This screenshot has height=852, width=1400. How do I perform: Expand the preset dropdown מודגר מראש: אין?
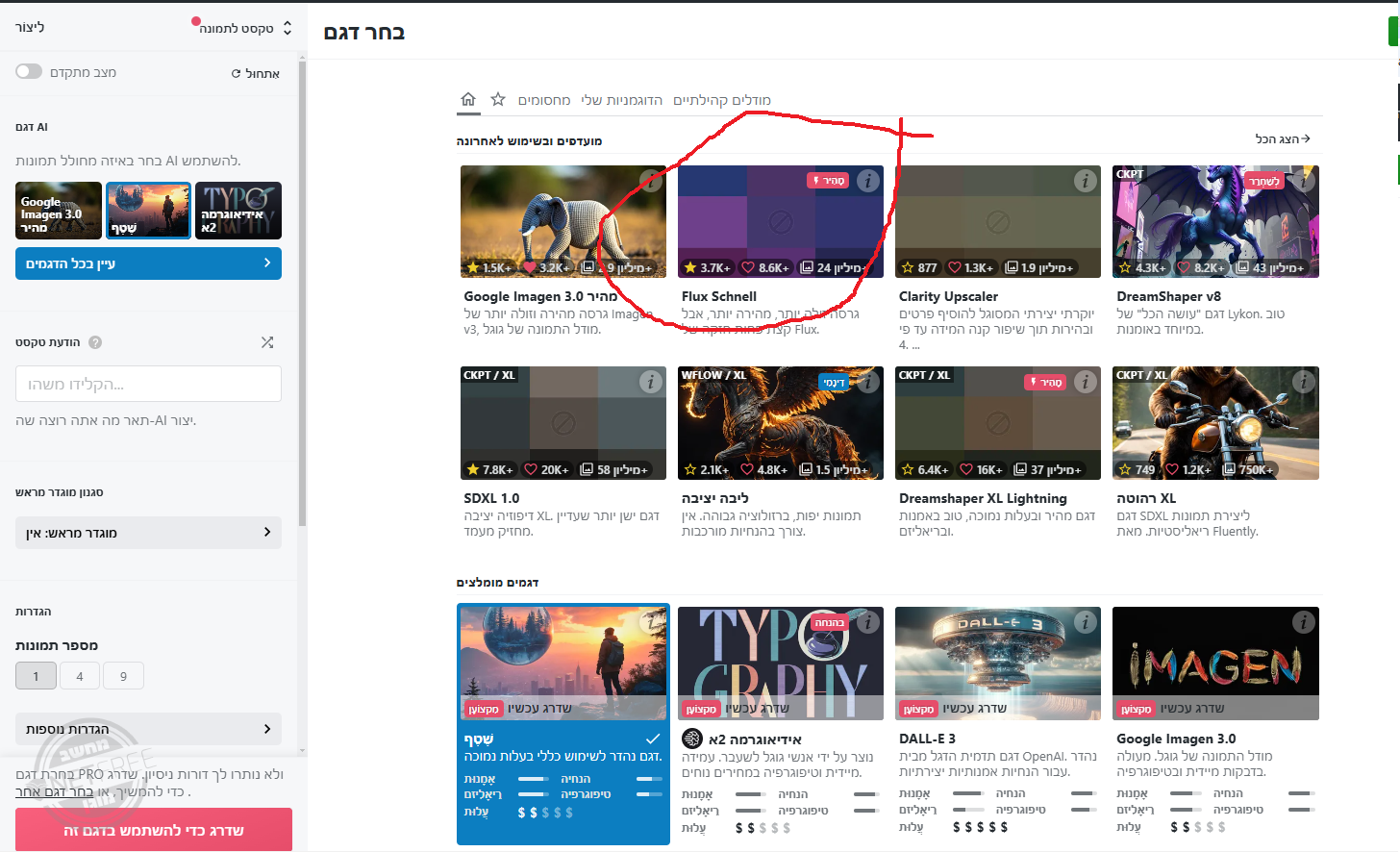point(148,533)
